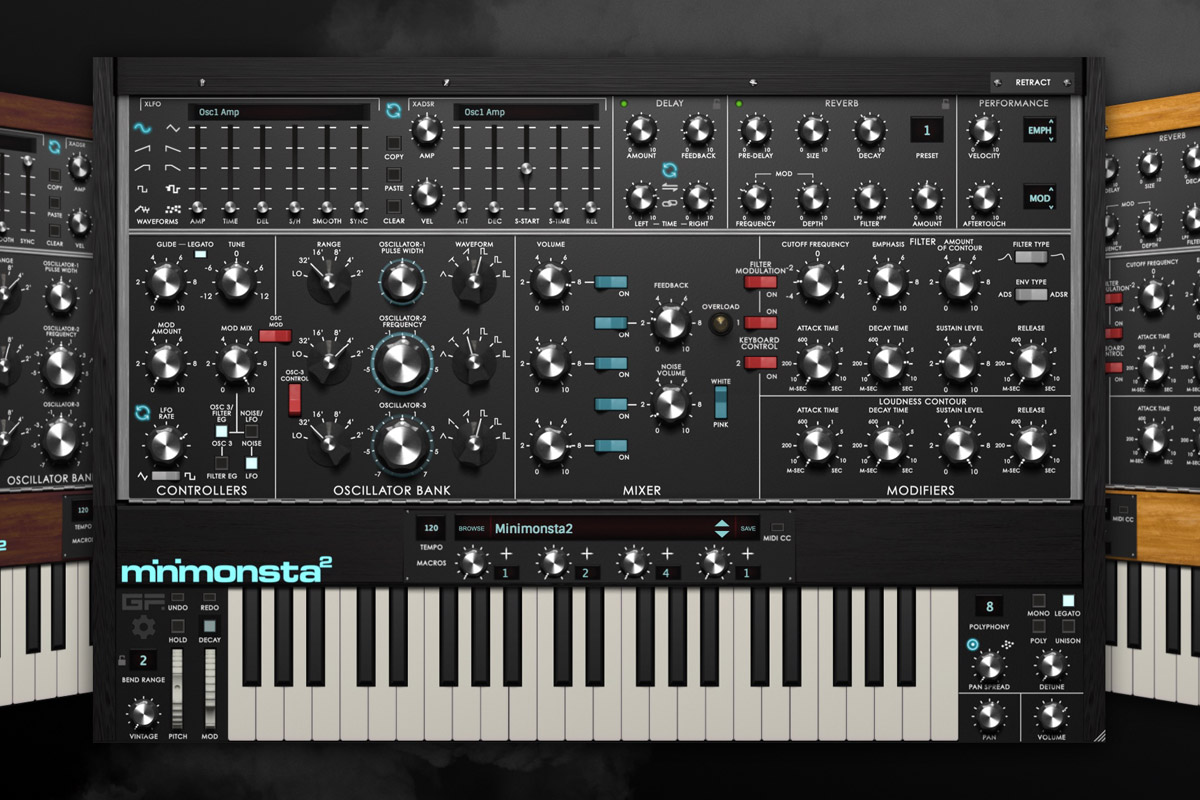This screenshot has width=1200, height=800.
Task: Click the Delay section lock icon
Action: (x=716, y=103)
